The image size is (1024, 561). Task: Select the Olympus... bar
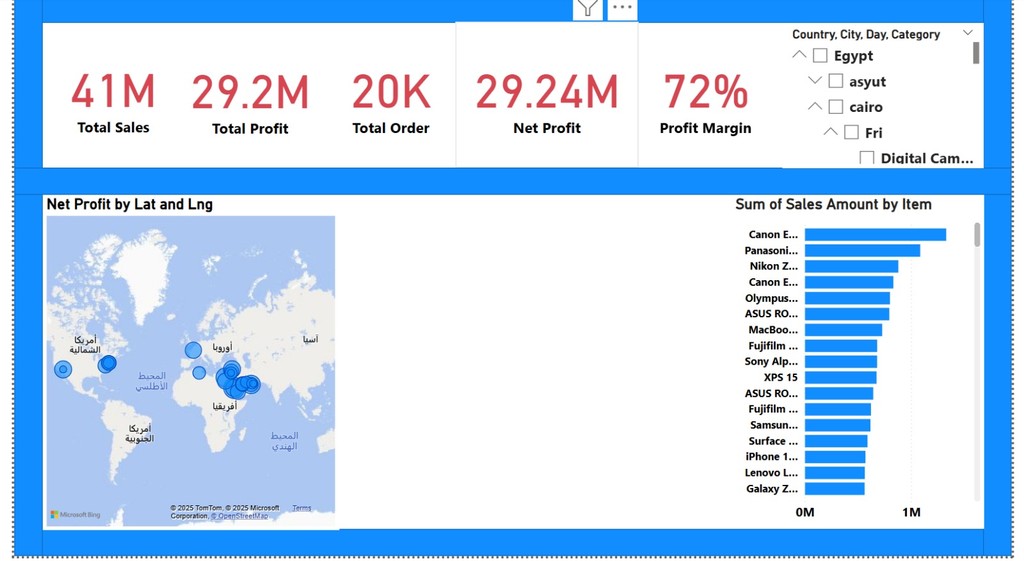(x=847, y=298)
